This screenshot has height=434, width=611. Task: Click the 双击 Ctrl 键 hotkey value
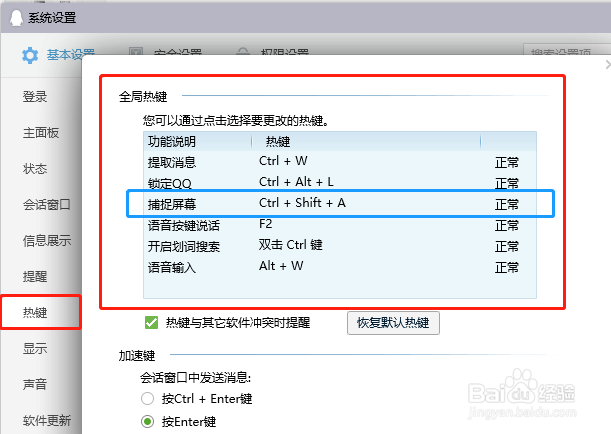(x=291, y=245)
